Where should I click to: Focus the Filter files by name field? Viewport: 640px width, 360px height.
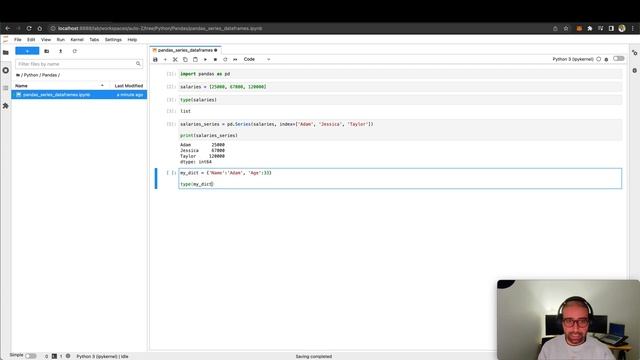79,64
